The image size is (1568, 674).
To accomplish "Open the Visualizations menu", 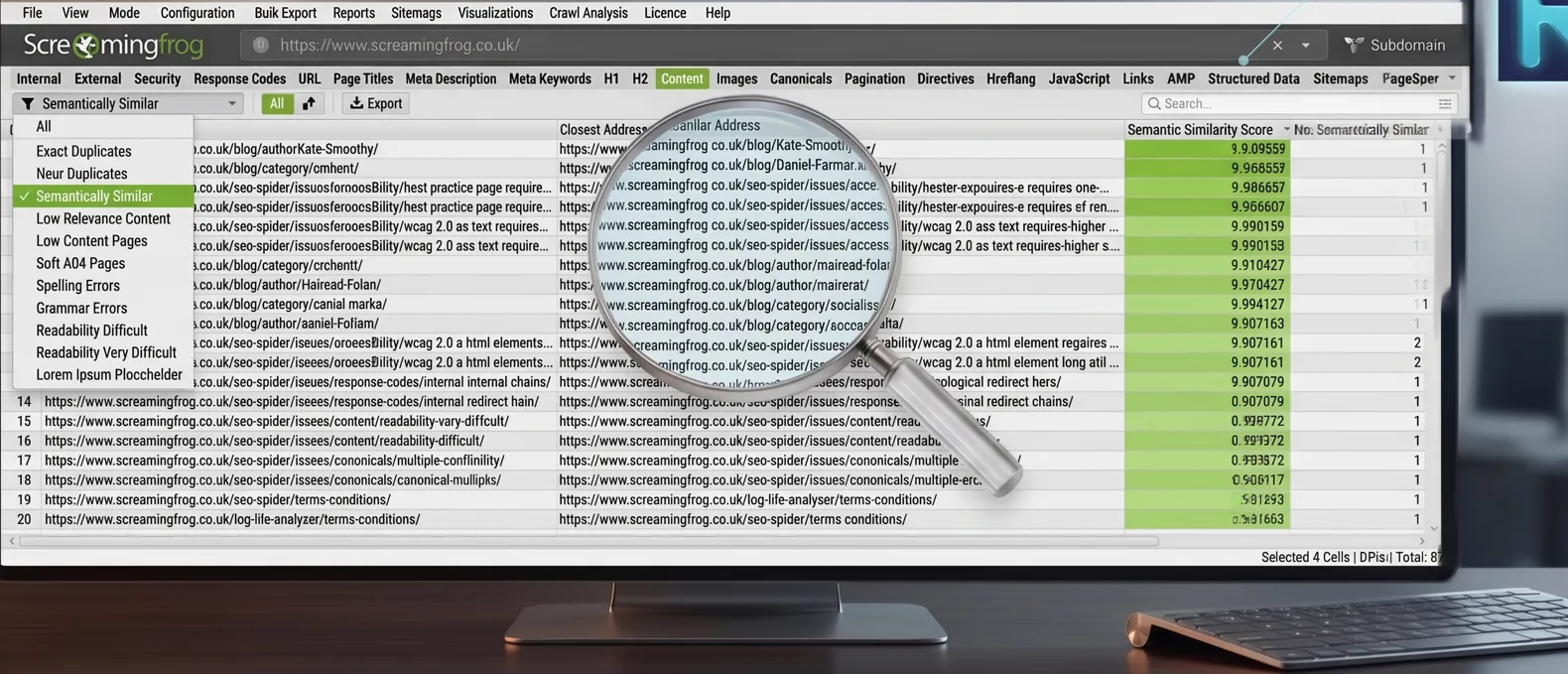I will tap(495, 13).
